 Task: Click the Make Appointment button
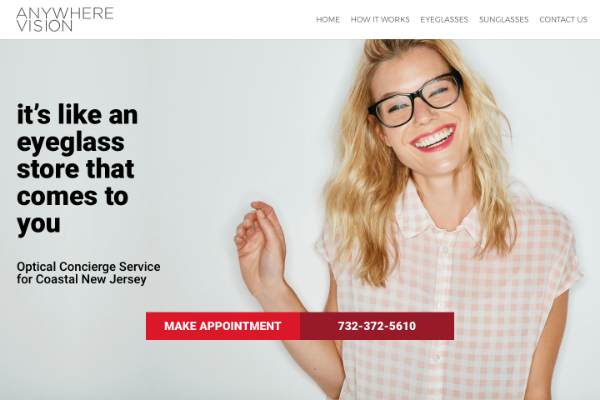coord(223,326)
